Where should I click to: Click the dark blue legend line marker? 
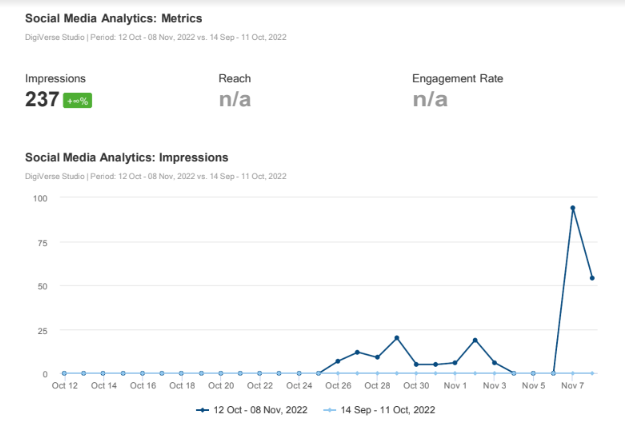203,410
